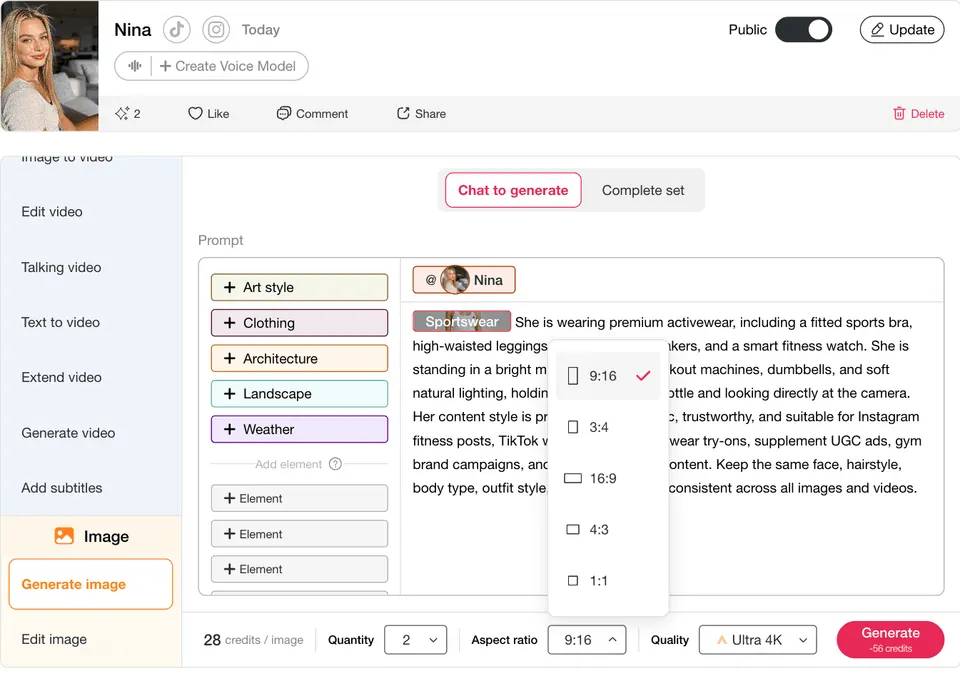
Task: Click the 1:1 square ratio icon
Action: point(572,580)
